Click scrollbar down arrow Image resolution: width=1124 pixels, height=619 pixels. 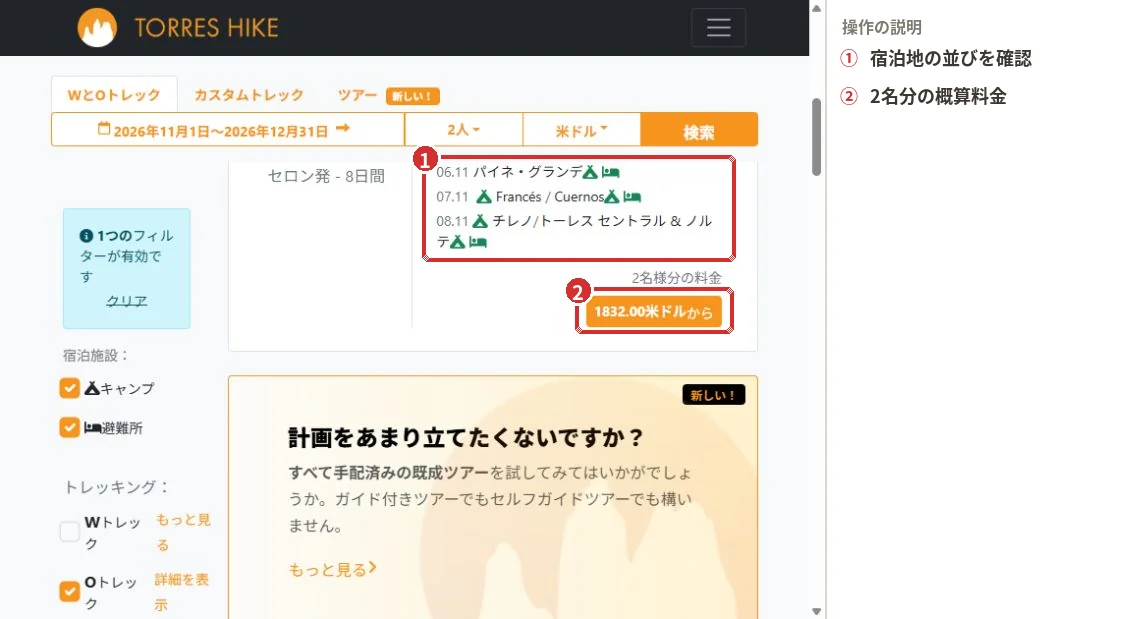tap(816, 611)
